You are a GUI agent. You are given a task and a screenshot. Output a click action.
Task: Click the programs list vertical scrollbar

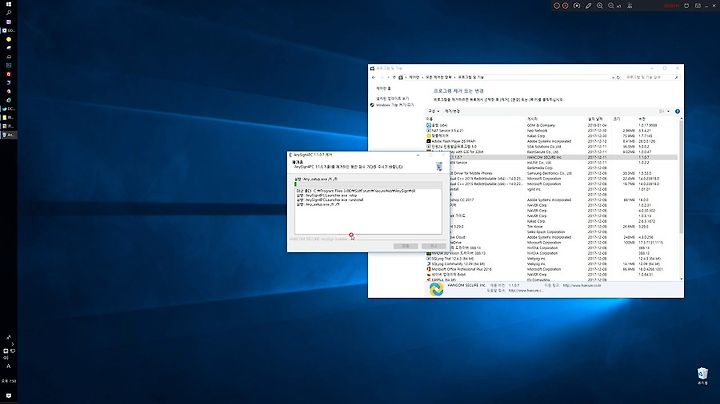click(681, 177)
